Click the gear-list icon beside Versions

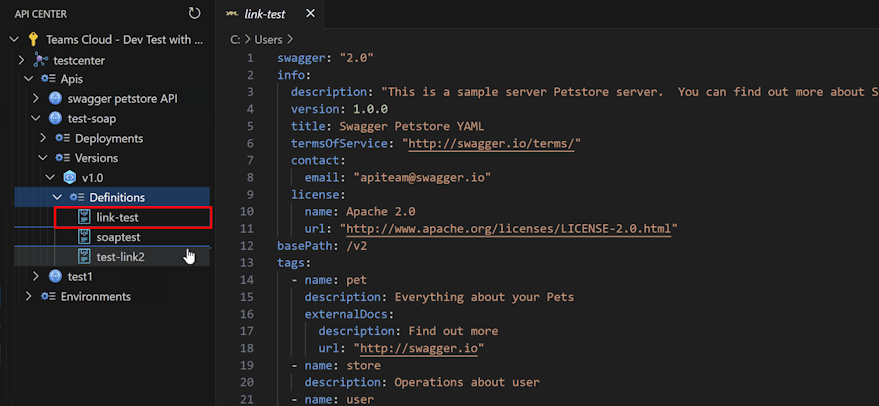click(x=62, y=158)
